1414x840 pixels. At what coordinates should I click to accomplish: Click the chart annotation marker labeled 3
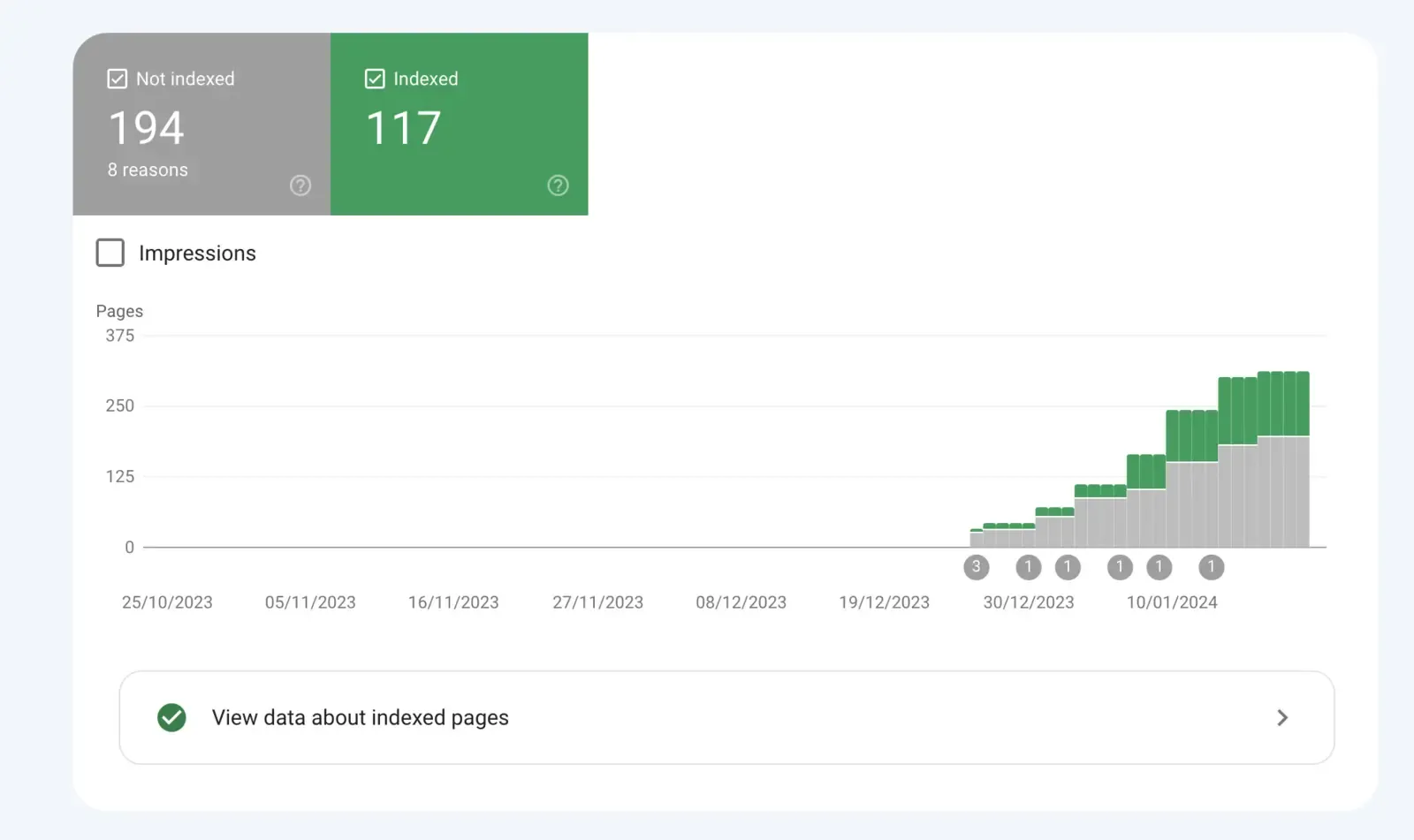(x=976, y=567)
